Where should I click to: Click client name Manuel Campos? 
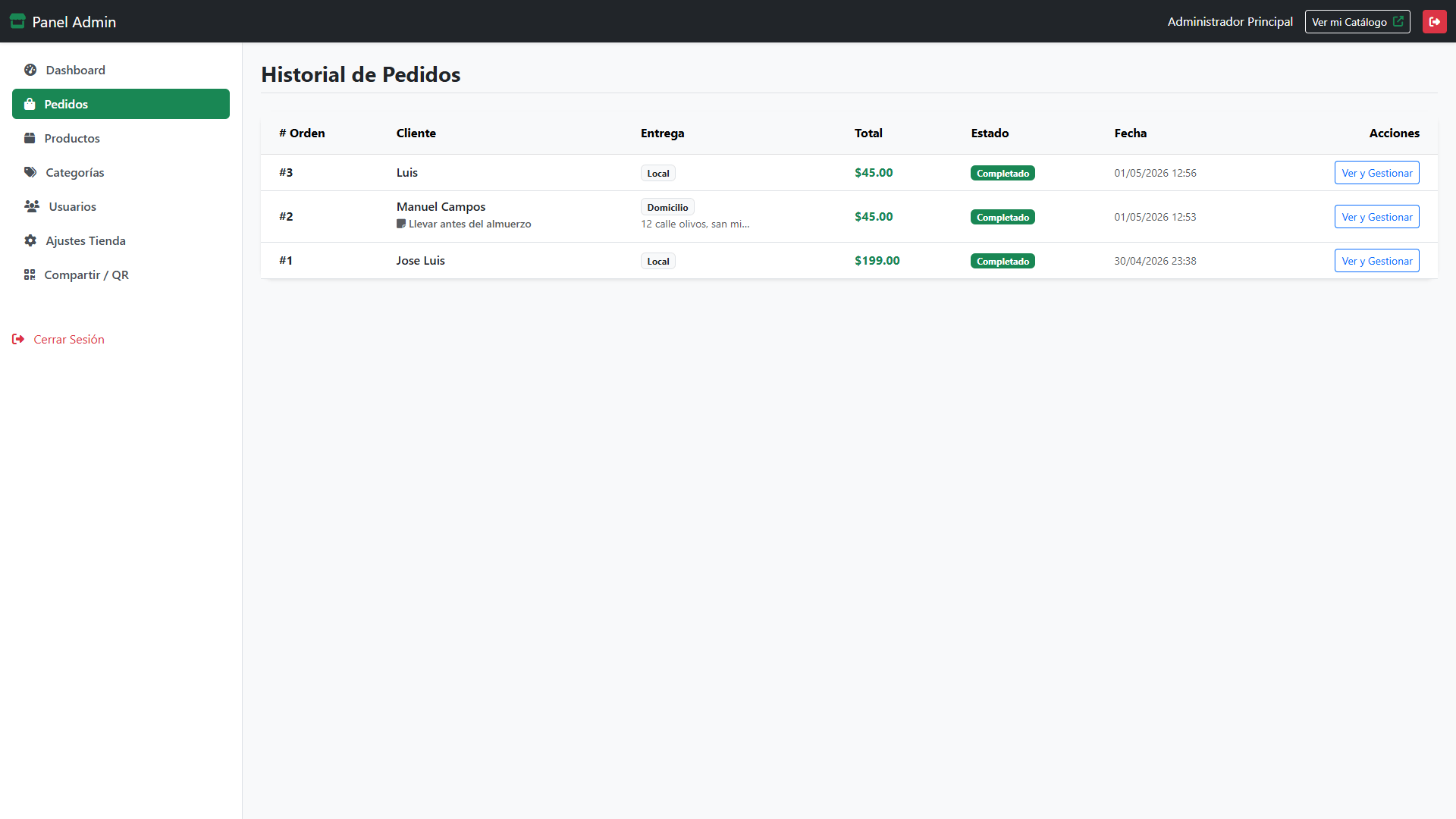(x=441, y=206)
